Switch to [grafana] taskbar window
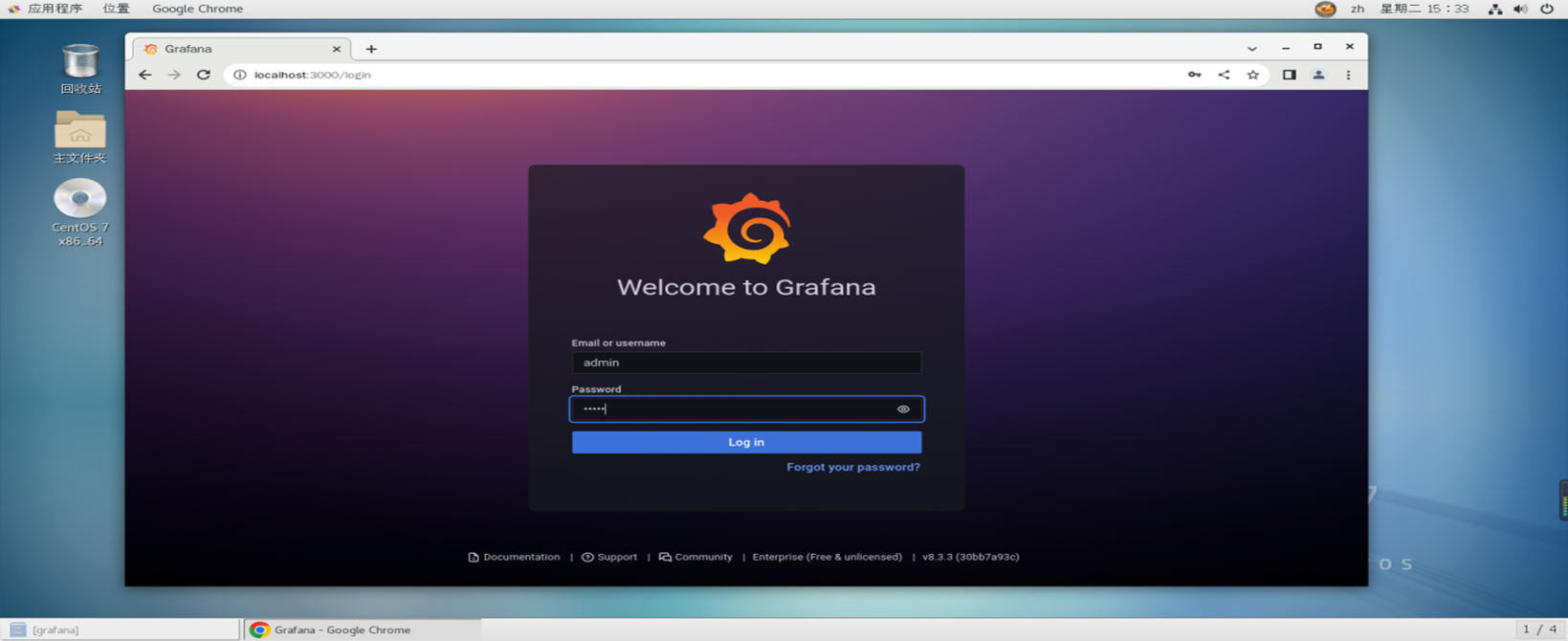 coord(120,630)
